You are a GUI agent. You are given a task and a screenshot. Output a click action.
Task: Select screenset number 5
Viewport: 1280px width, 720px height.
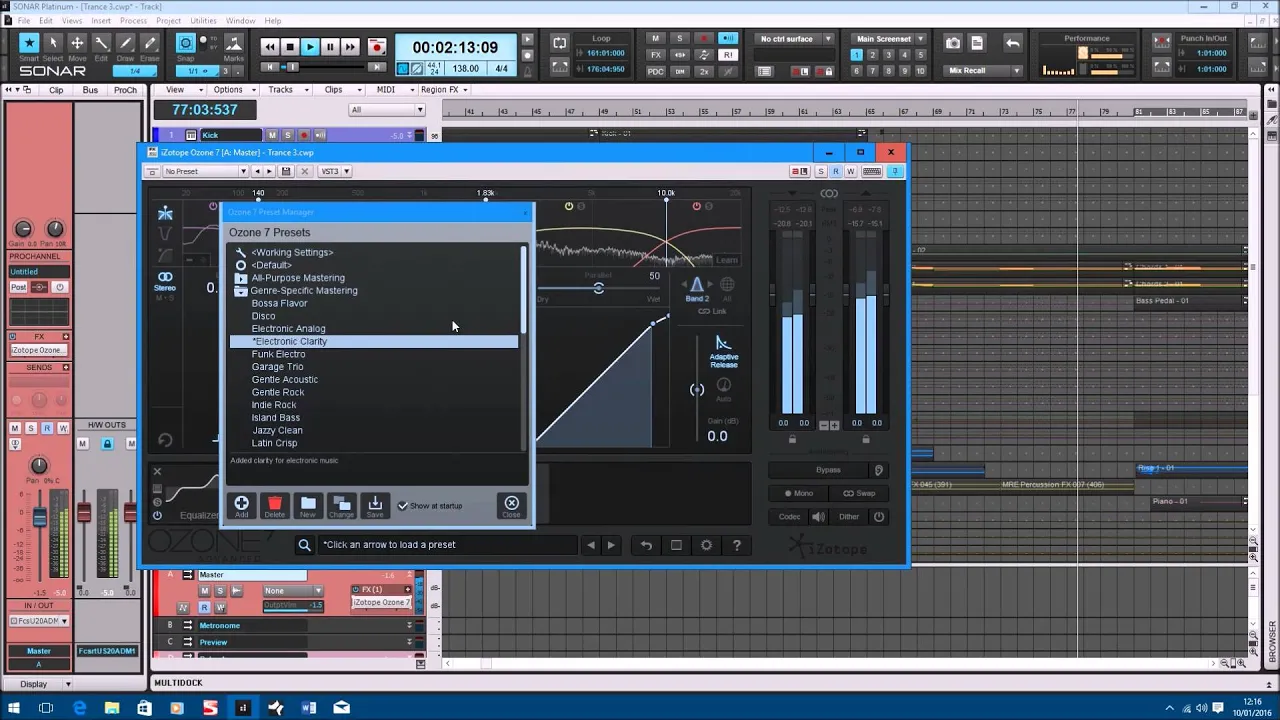coord(921,55)
